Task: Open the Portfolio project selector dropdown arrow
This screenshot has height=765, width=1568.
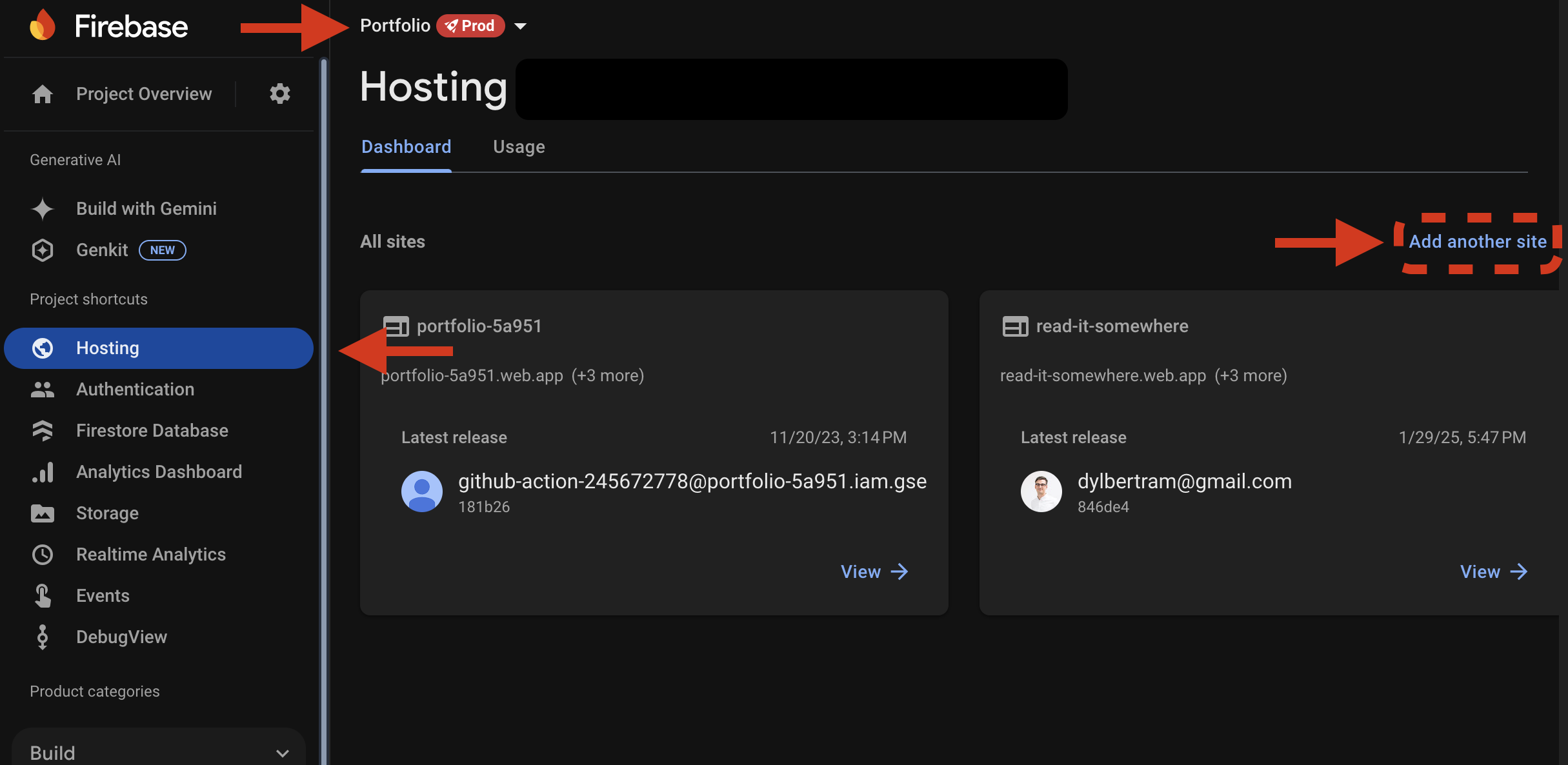Action: [520, 26]
